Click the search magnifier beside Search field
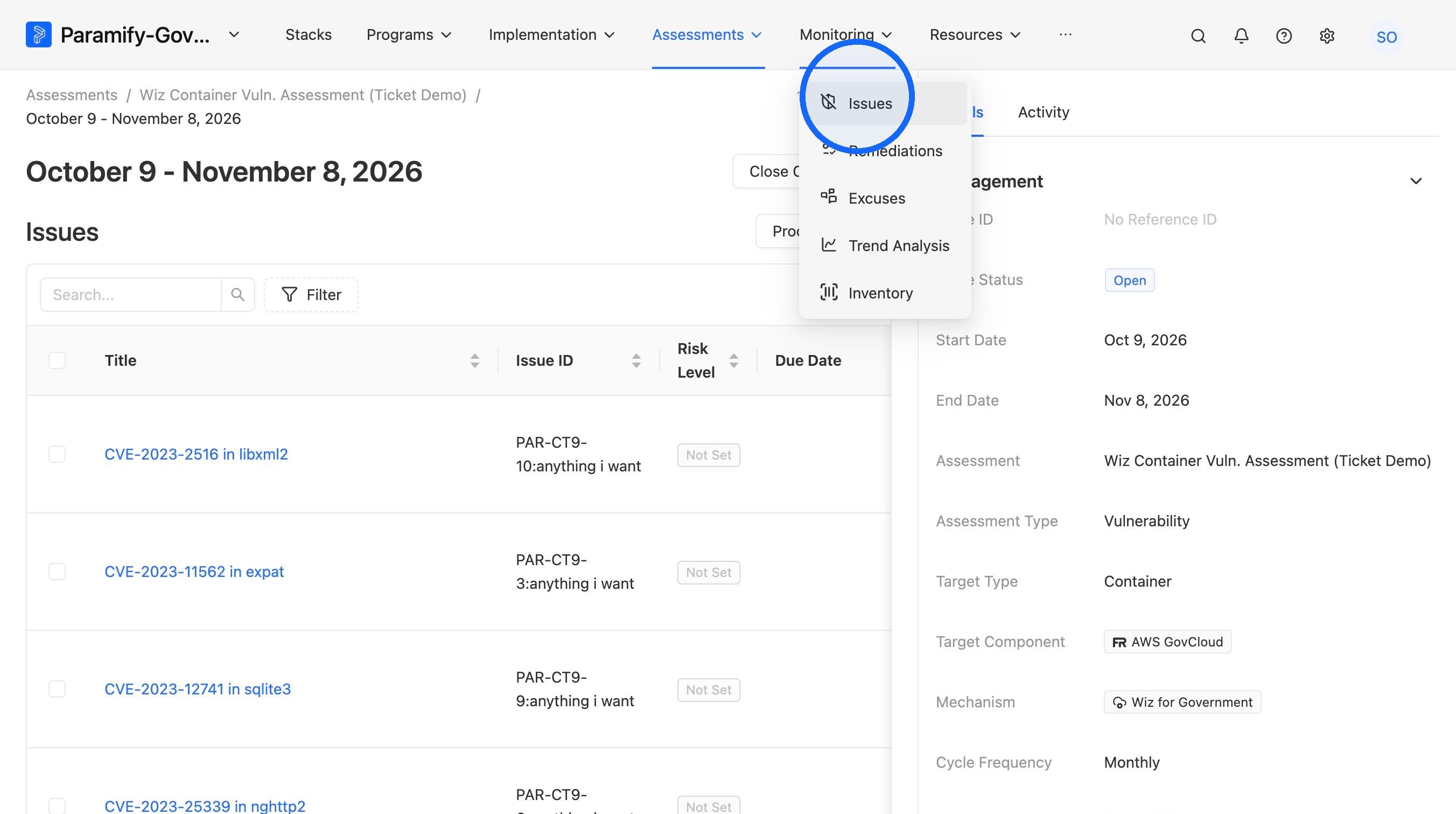The height and width of the screenshot is (814, 1456). coord(238,295)
